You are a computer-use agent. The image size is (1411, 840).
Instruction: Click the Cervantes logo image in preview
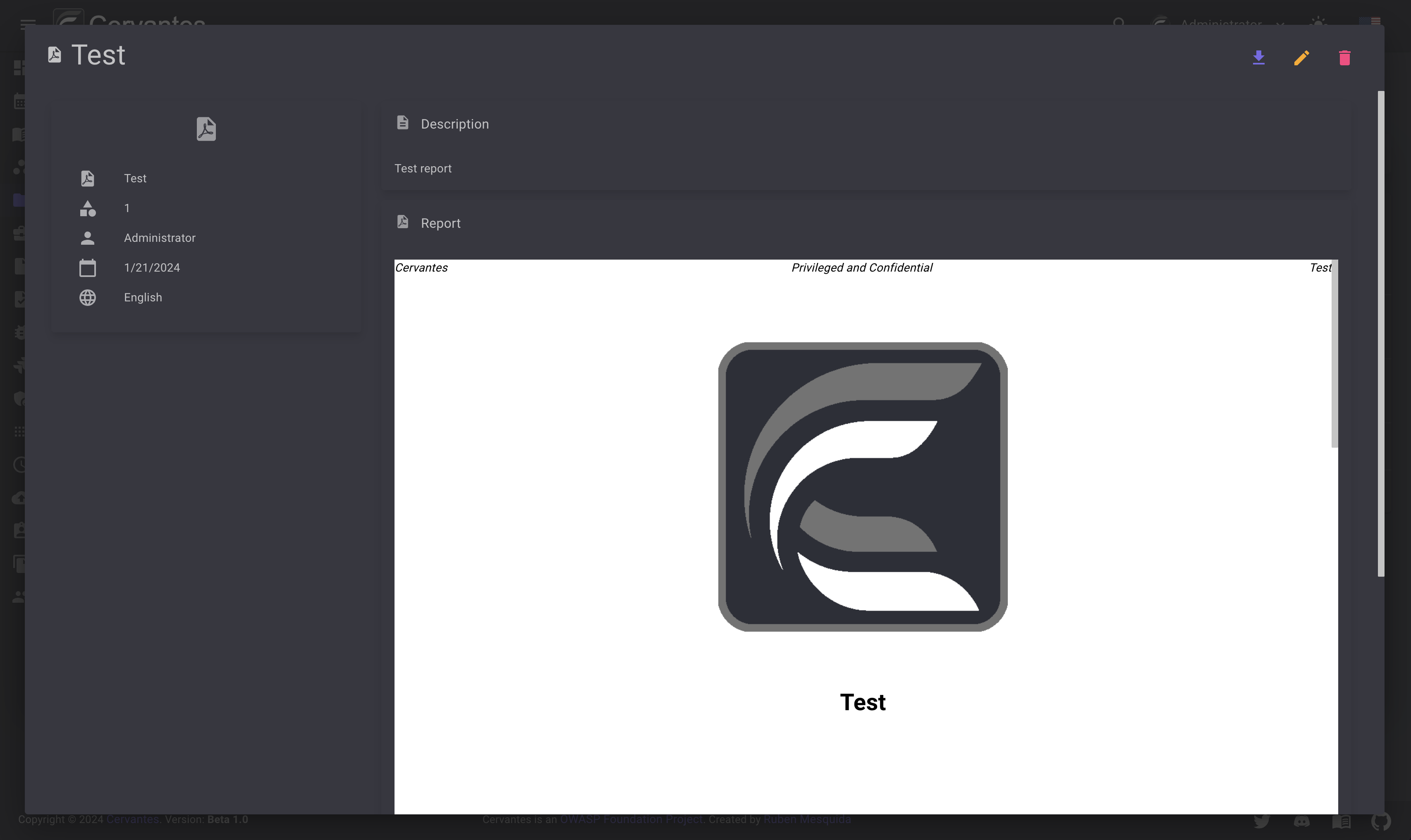pyautogui.click(x=862, y=487)
